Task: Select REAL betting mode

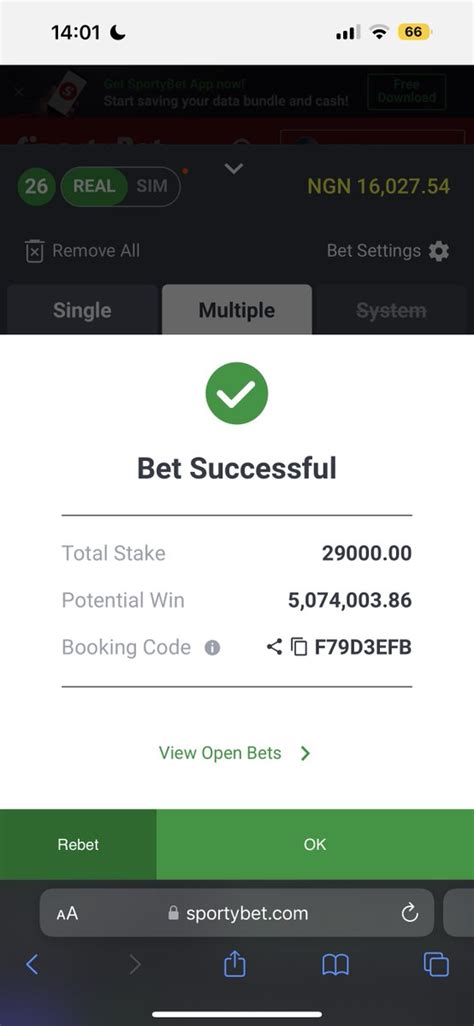Action: coord(94,186)
